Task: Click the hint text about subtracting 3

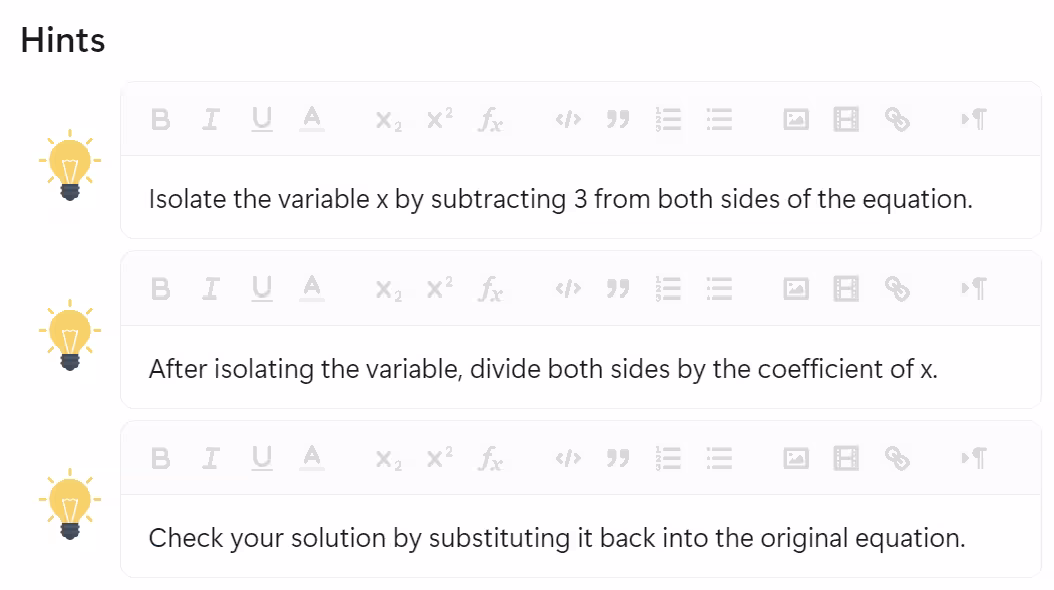Action: click(561, 200)
